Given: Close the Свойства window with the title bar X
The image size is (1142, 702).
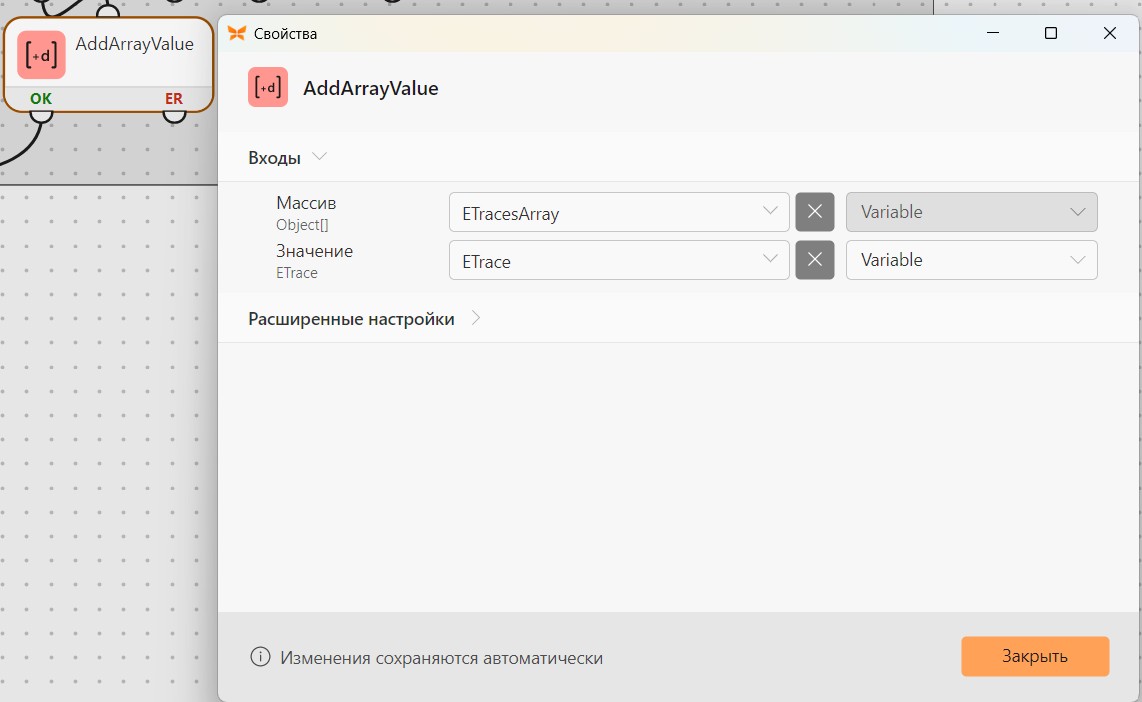Looking at the screenshot, I should click(x=1110, y=33).
